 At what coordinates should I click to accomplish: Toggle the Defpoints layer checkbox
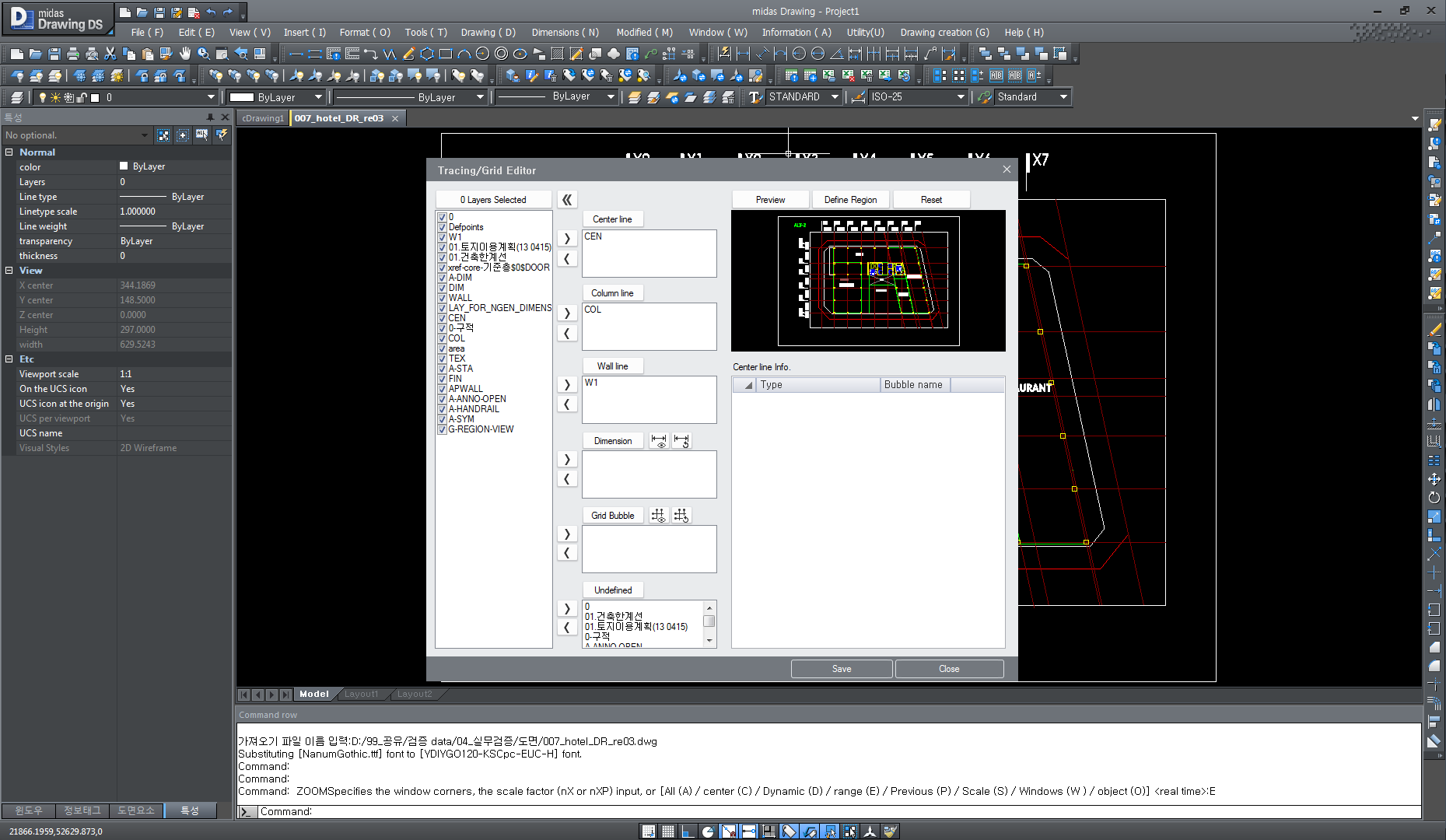tap(442, 227)
